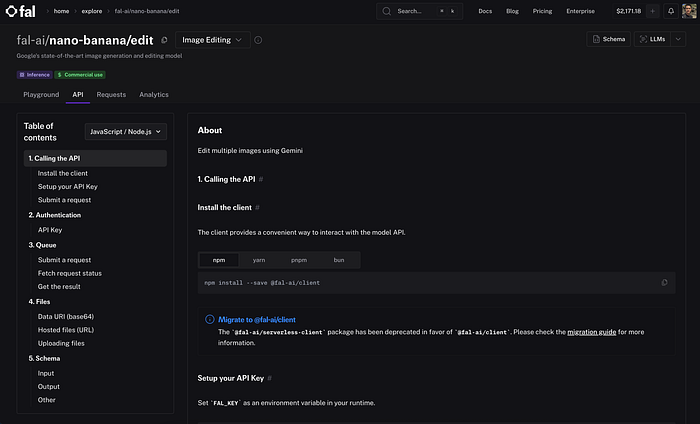Jump to 3. Queue section
700x424 pixels.
pos(42,245)
